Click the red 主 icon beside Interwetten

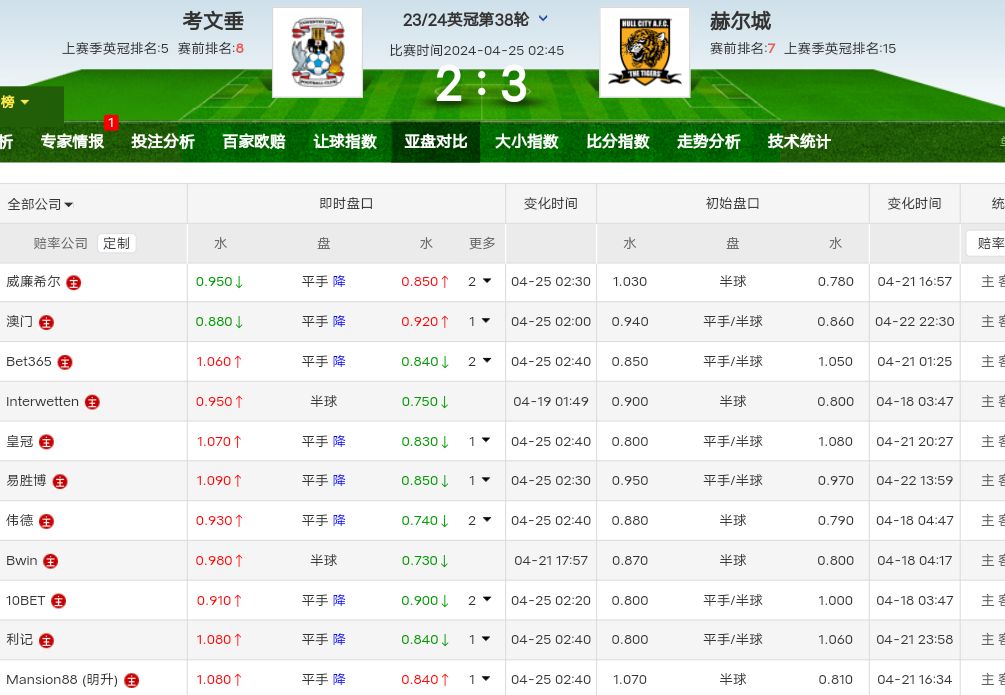pyautogui.click(x=92, y=402)
